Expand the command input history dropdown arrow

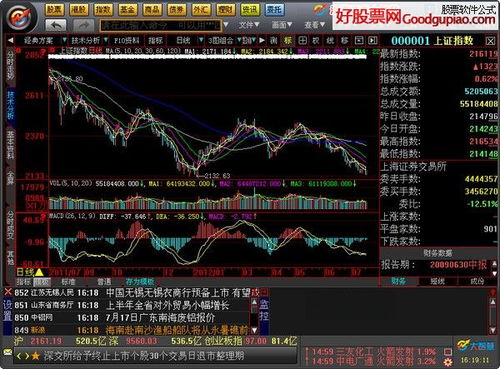[x=226, y=25]
